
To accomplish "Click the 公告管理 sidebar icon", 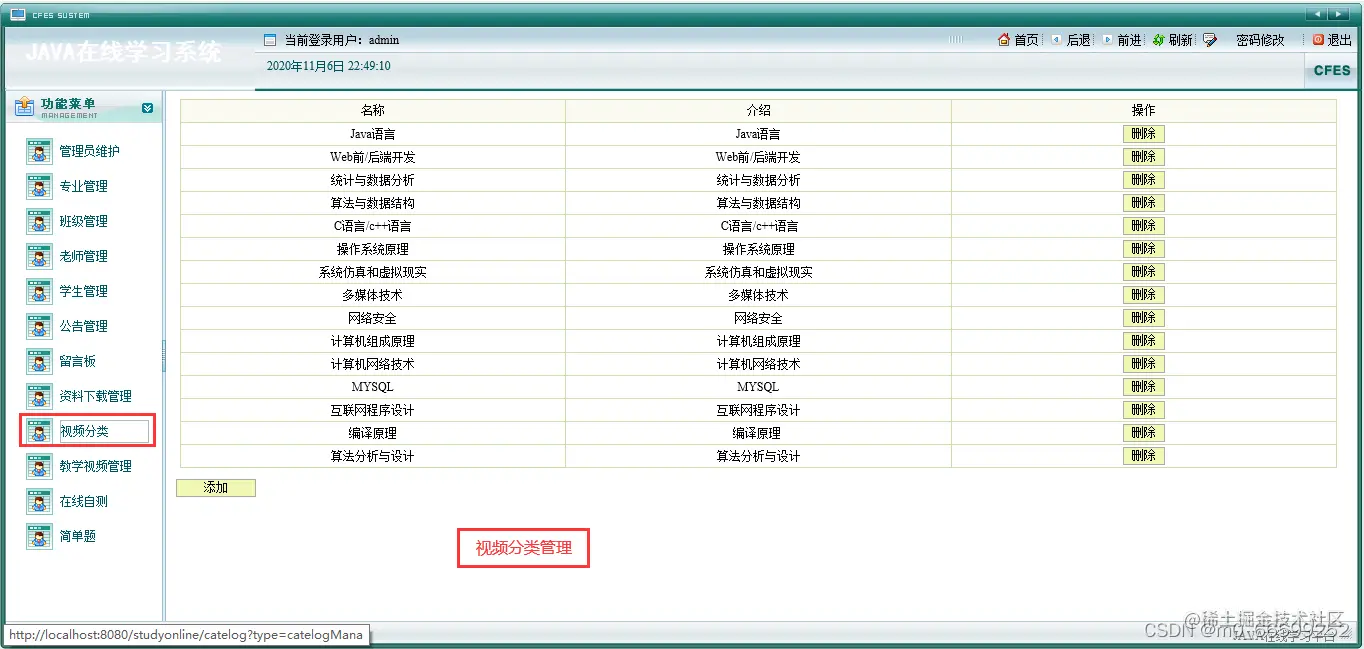I will point(39,326).
